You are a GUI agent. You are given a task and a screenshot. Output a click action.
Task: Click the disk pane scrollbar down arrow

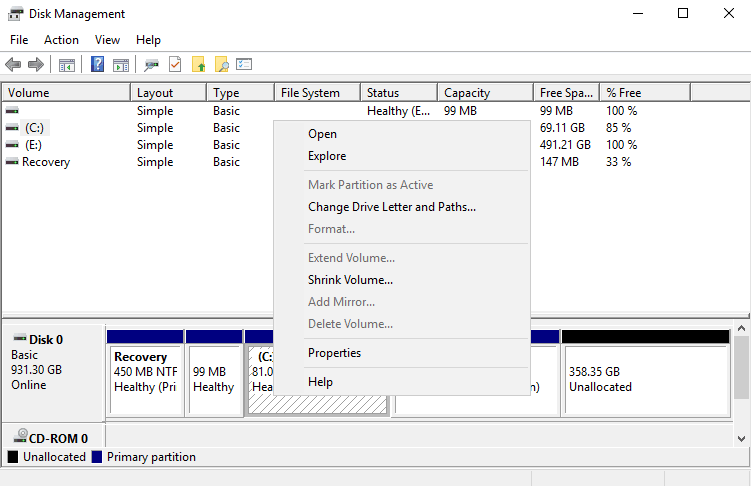[741, 439]
